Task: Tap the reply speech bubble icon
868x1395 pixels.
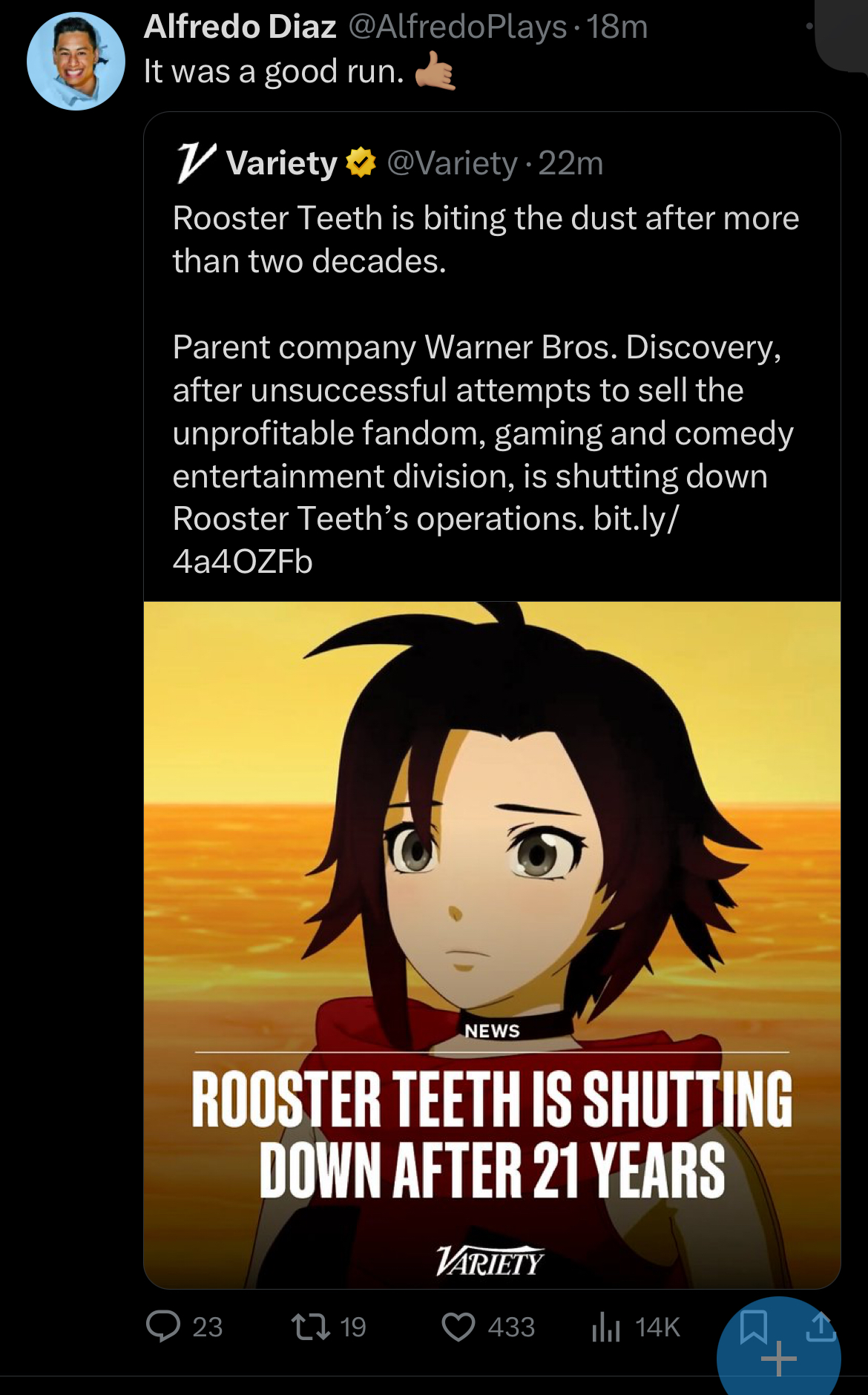Action: coord(163,1327)
